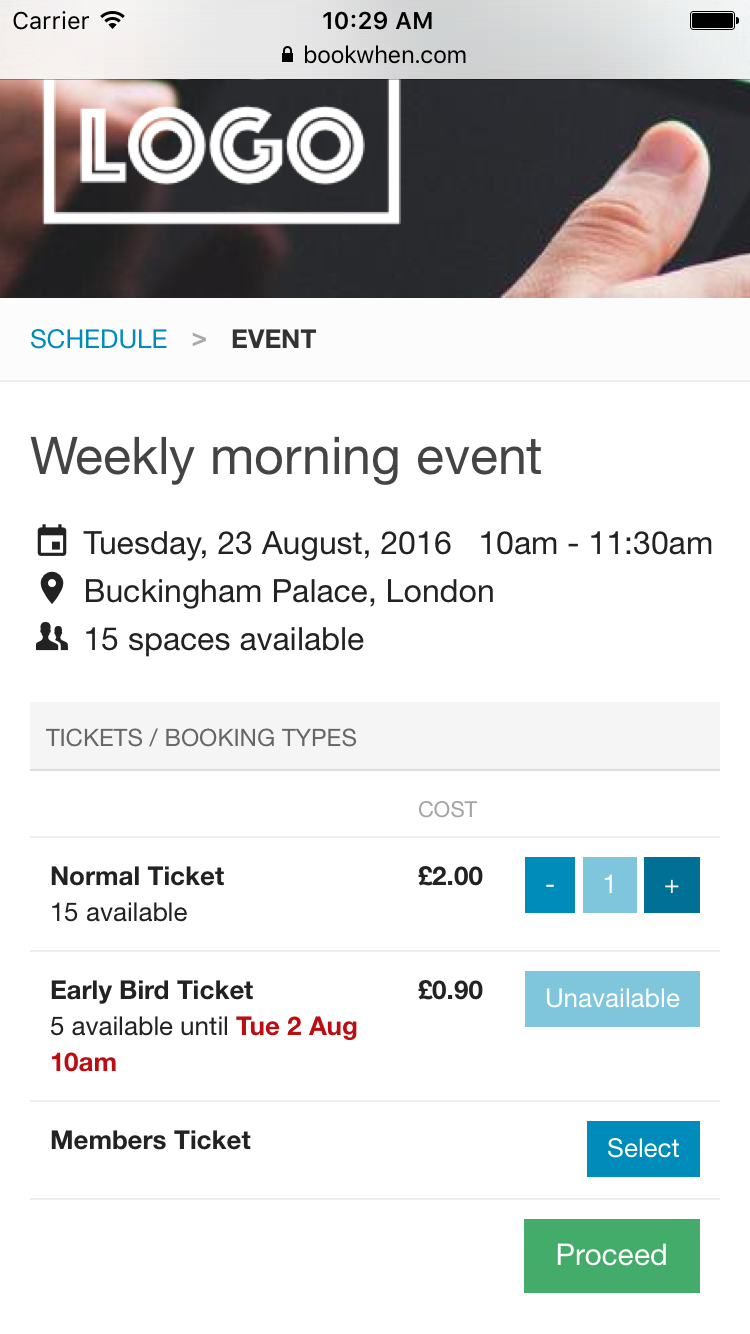Tap the Unavailable Early Bird button

(x=612, y=998)
